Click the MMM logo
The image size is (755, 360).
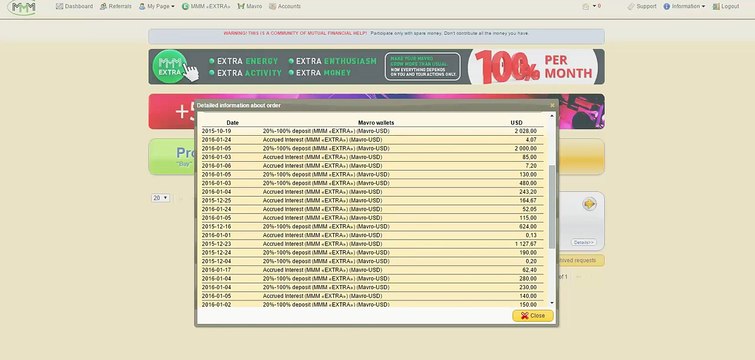pos(22,7)
